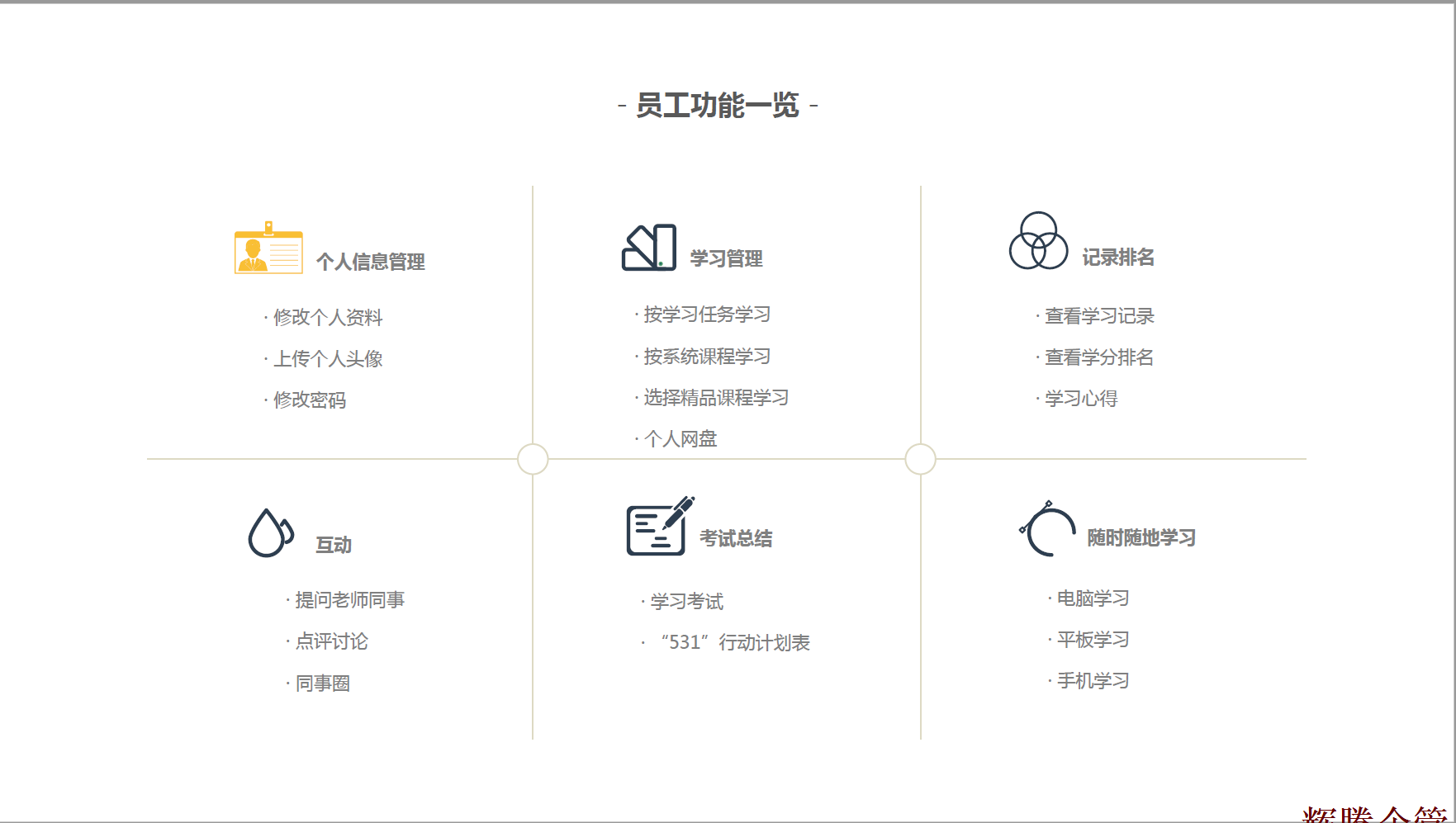Click 修改密码 option
The height and width of the screenshot is (823, 1456).
(x=310, y=400)
